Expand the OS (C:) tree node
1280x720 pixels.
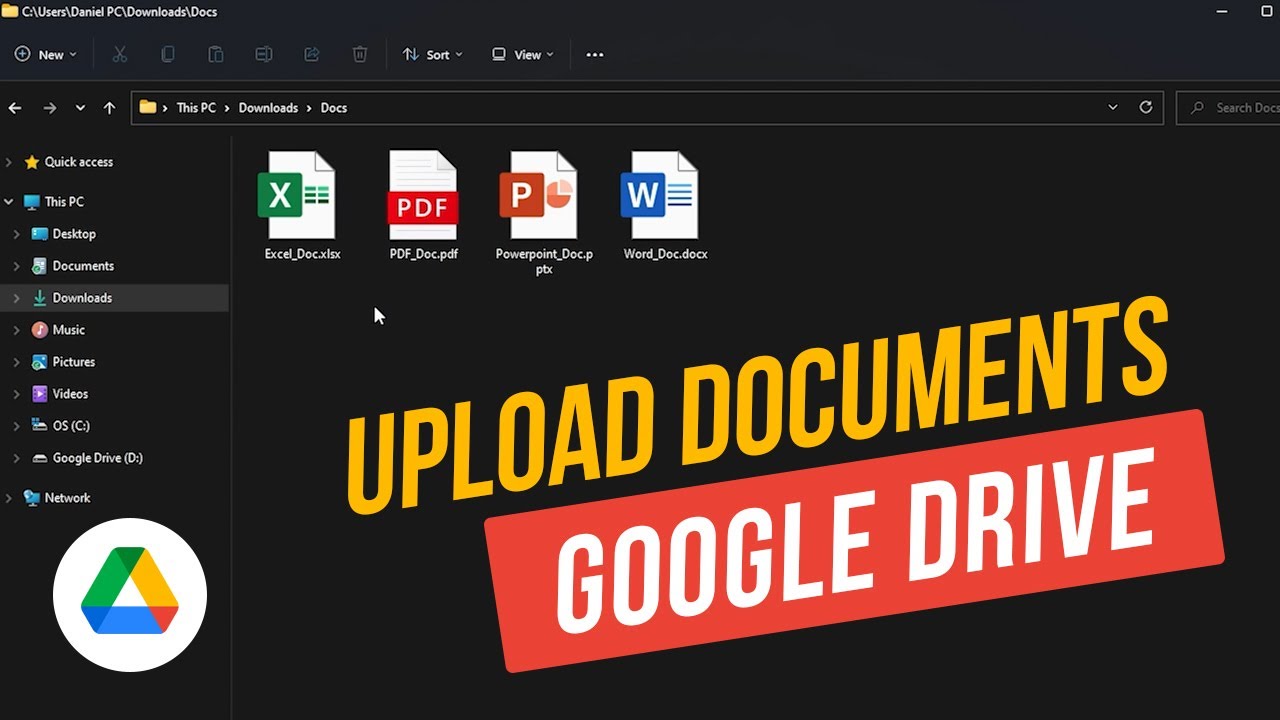point(16,426)
